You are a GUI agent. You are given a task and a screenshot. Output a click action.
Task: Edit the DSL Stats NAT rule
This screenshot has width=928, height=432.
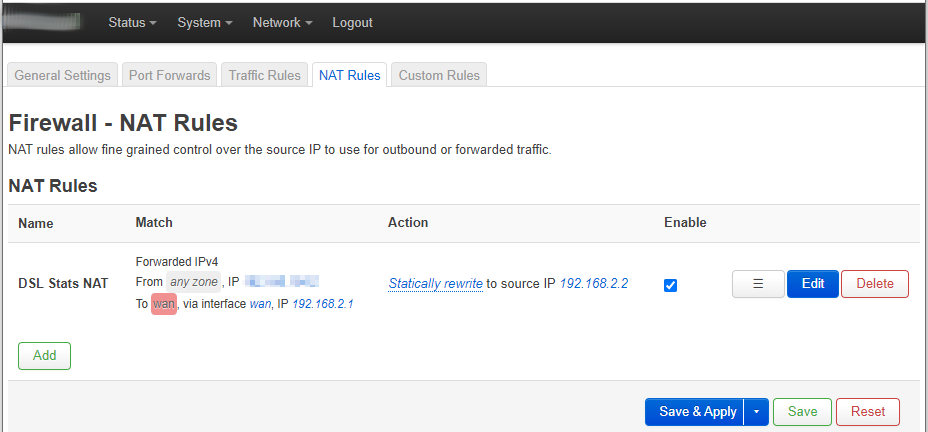click(813, 284)
